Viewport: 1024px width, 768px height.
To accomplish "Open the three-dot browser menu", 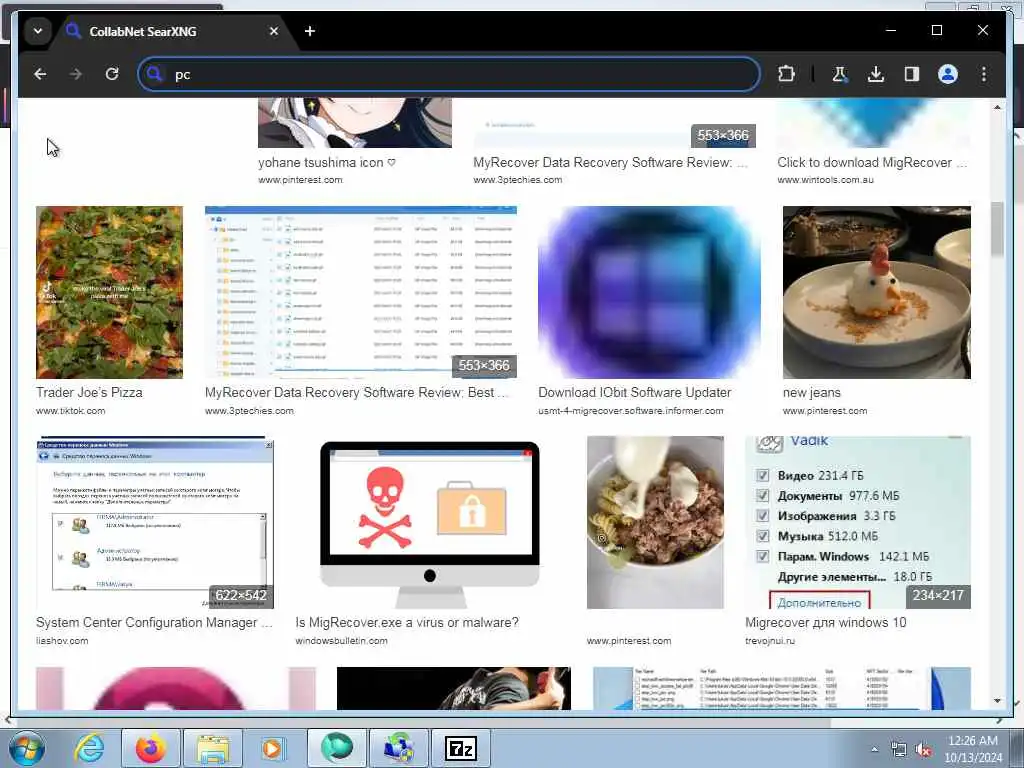I will (x=984, y=74).
